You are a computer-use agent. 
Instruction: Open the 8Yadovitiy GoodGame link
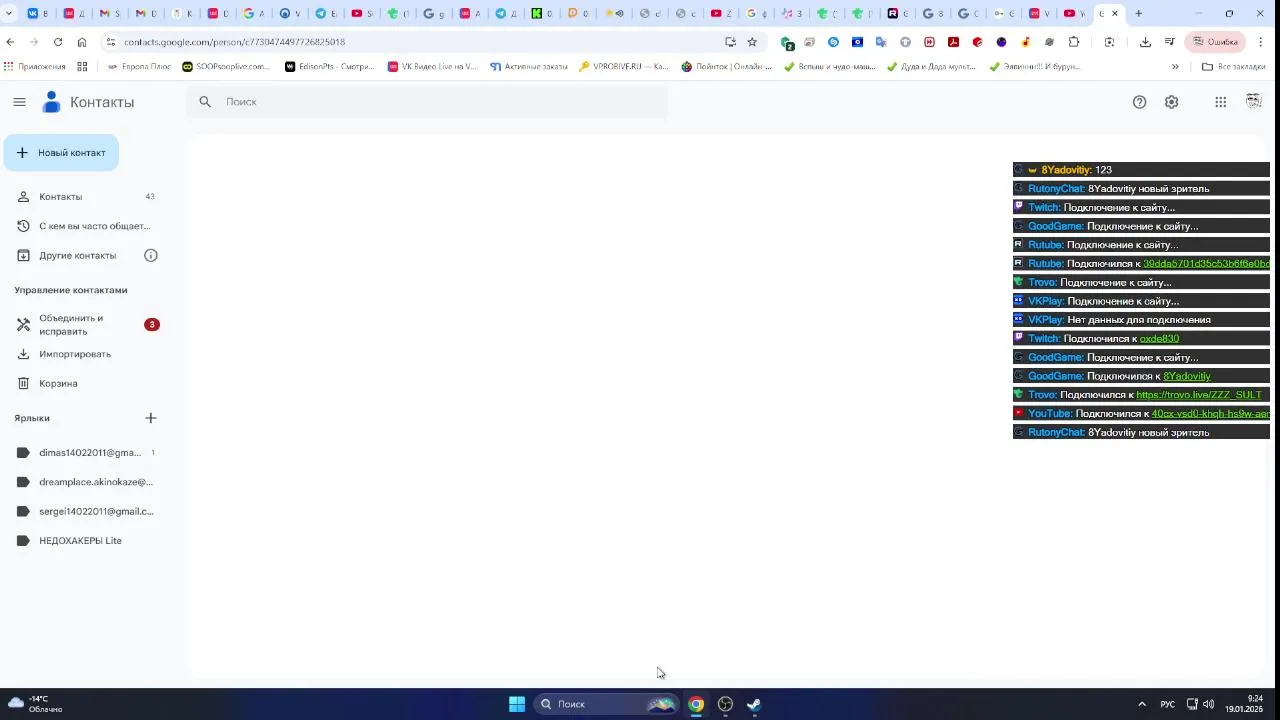point(1187,376)
